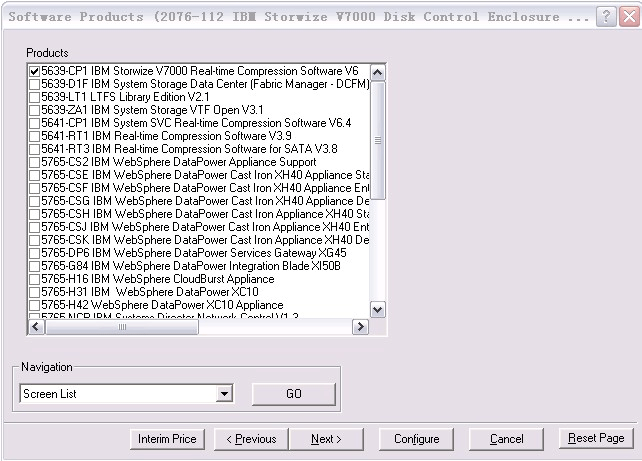The height and width of the screenshot is (461, 642).
Task: Tick 5639-LT1 LTFS Library Edition checkbox
Action: [x=34, y=97]
